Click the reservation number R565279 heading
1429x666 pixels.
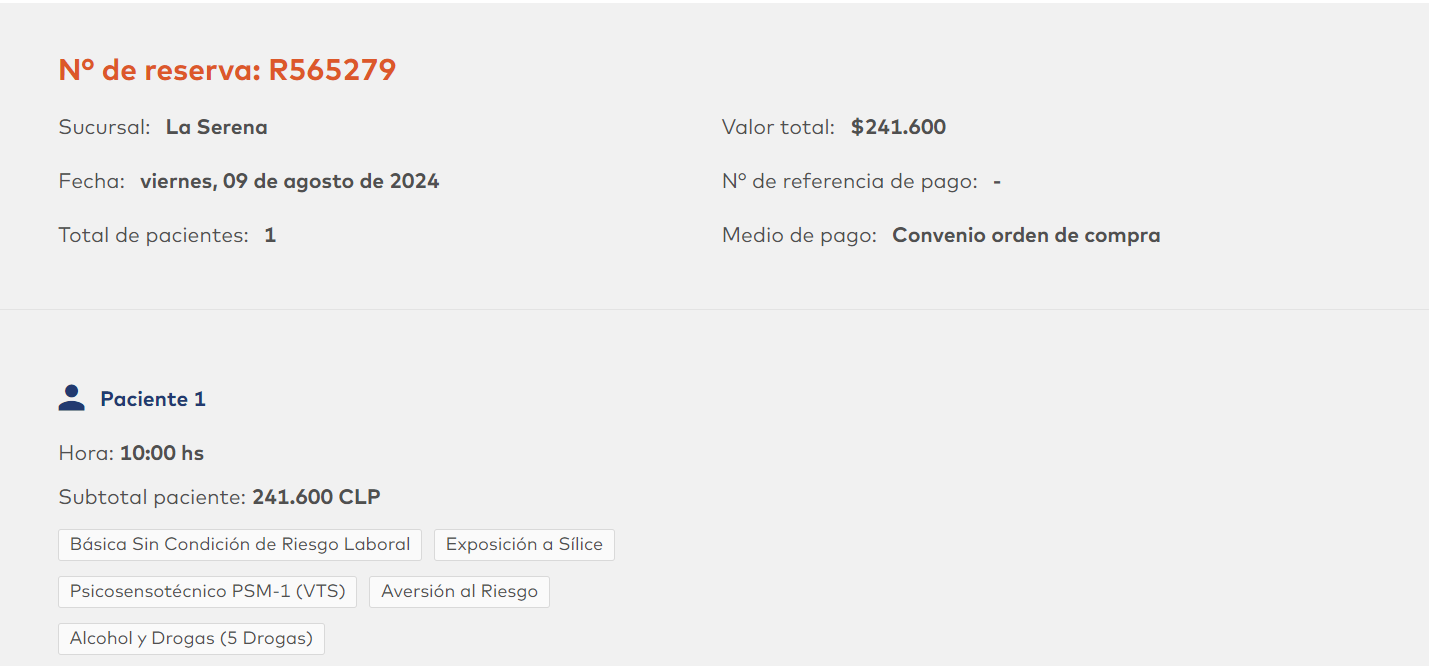point(228,70)
